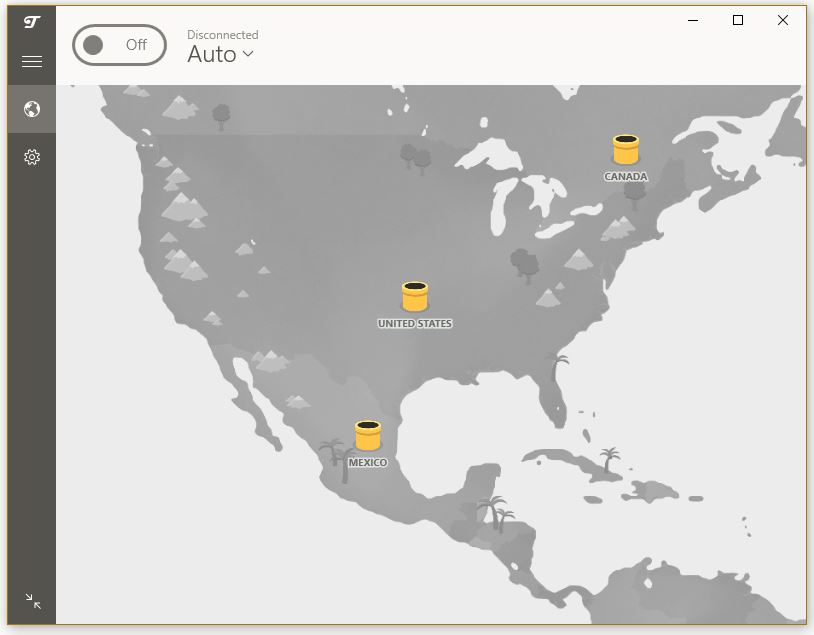Click the UNITED STATES map label

(415, 323)
